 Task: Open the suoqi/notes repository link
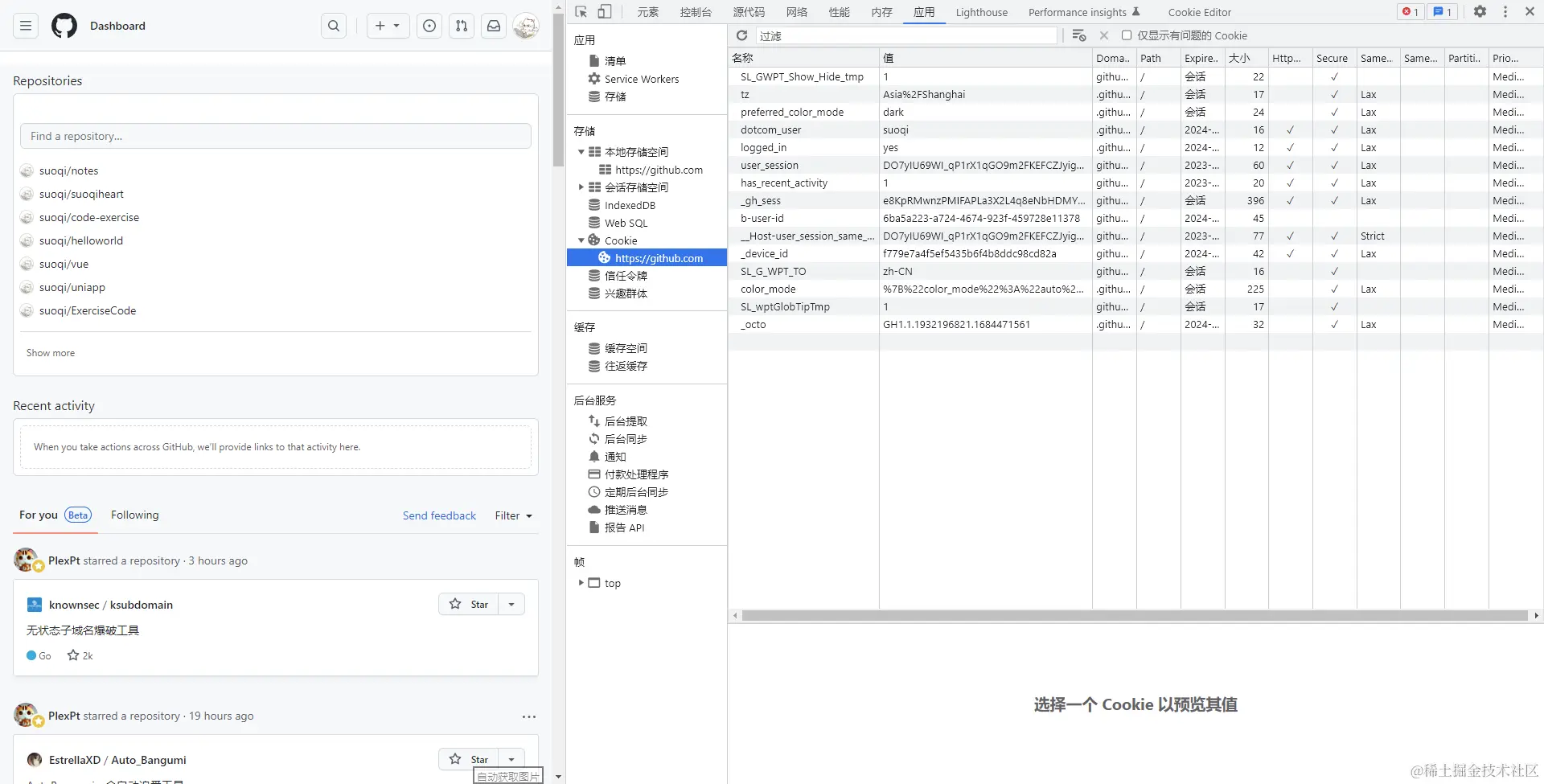[x=69, y=170]
